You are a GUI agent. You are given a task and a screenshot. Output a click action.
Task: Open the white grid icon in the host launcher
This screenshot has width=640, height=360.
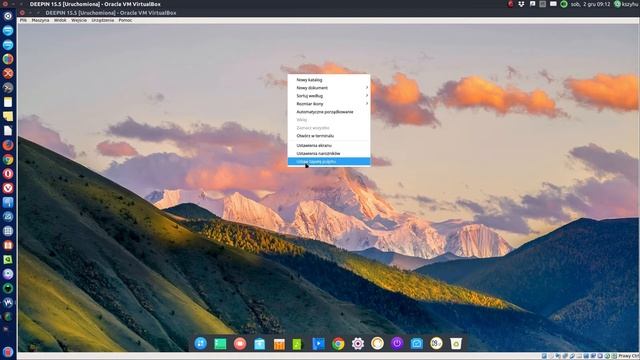point(8,231)
